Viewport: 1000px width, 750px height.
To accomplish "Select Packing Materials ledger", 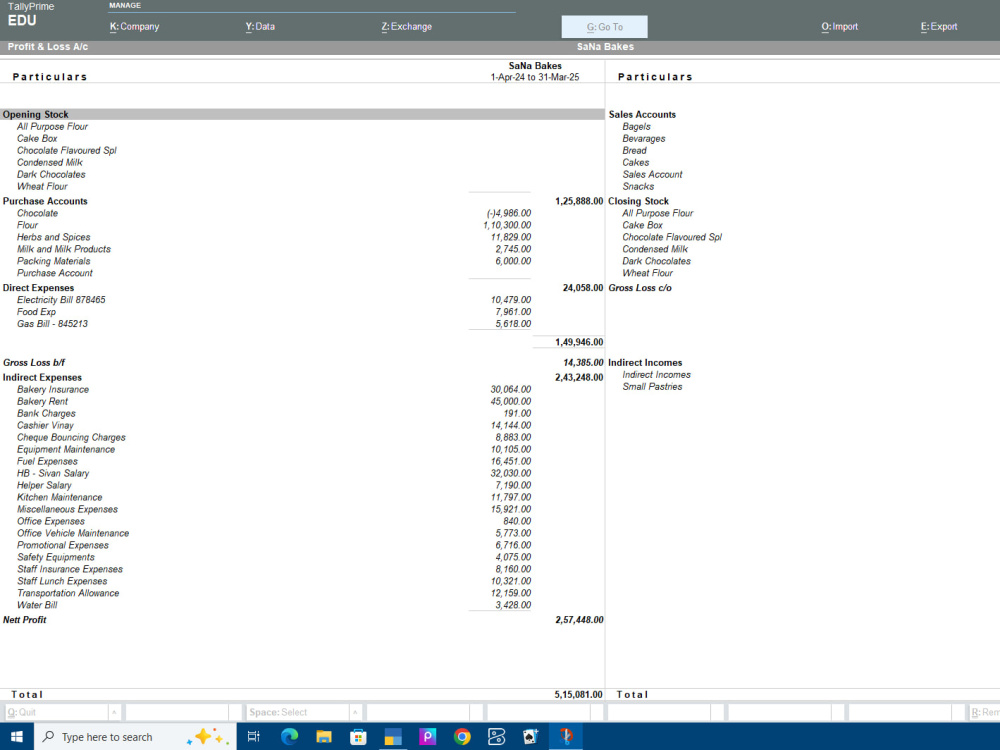I will [54, 261].
